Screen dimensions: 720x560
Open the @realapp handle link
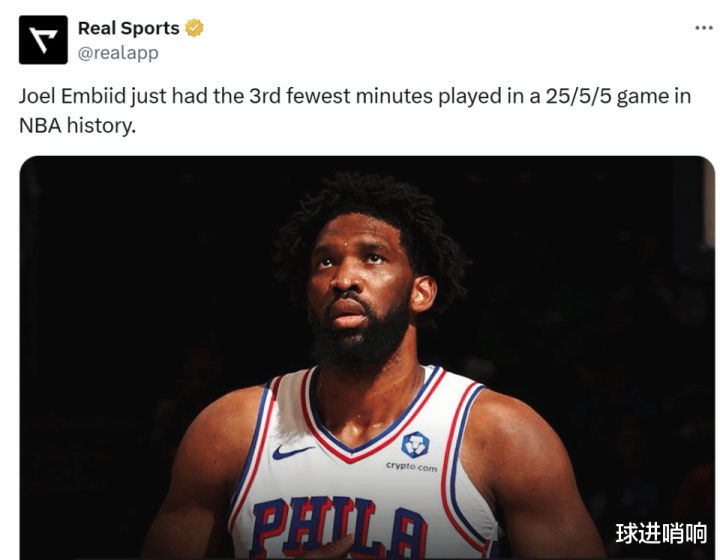(x=118, y=53)
